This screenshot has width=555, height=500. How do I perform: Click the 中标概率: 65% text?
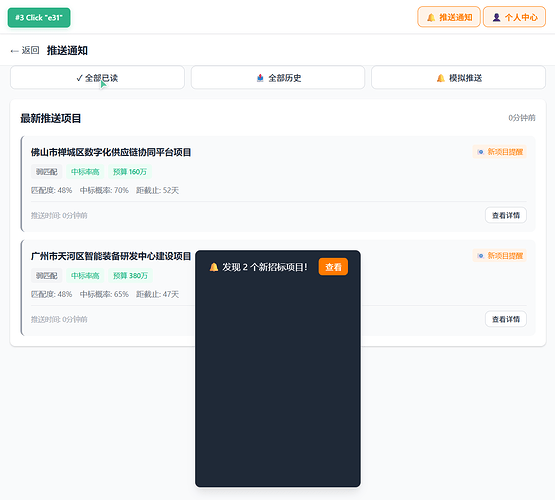pos(104,294)
